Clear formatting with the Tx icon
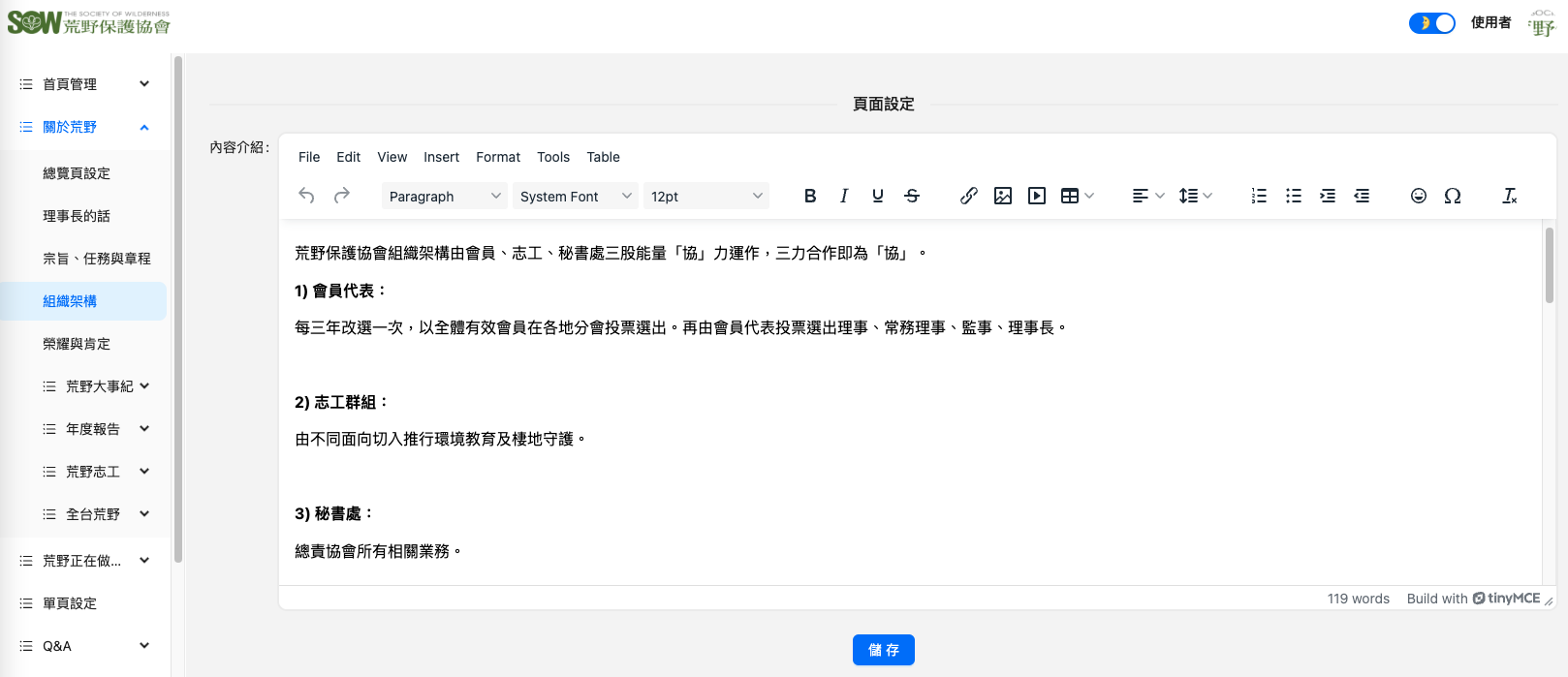Image resolution: width=1568 pixels, height=677 pixels. tap(1509, 196)
